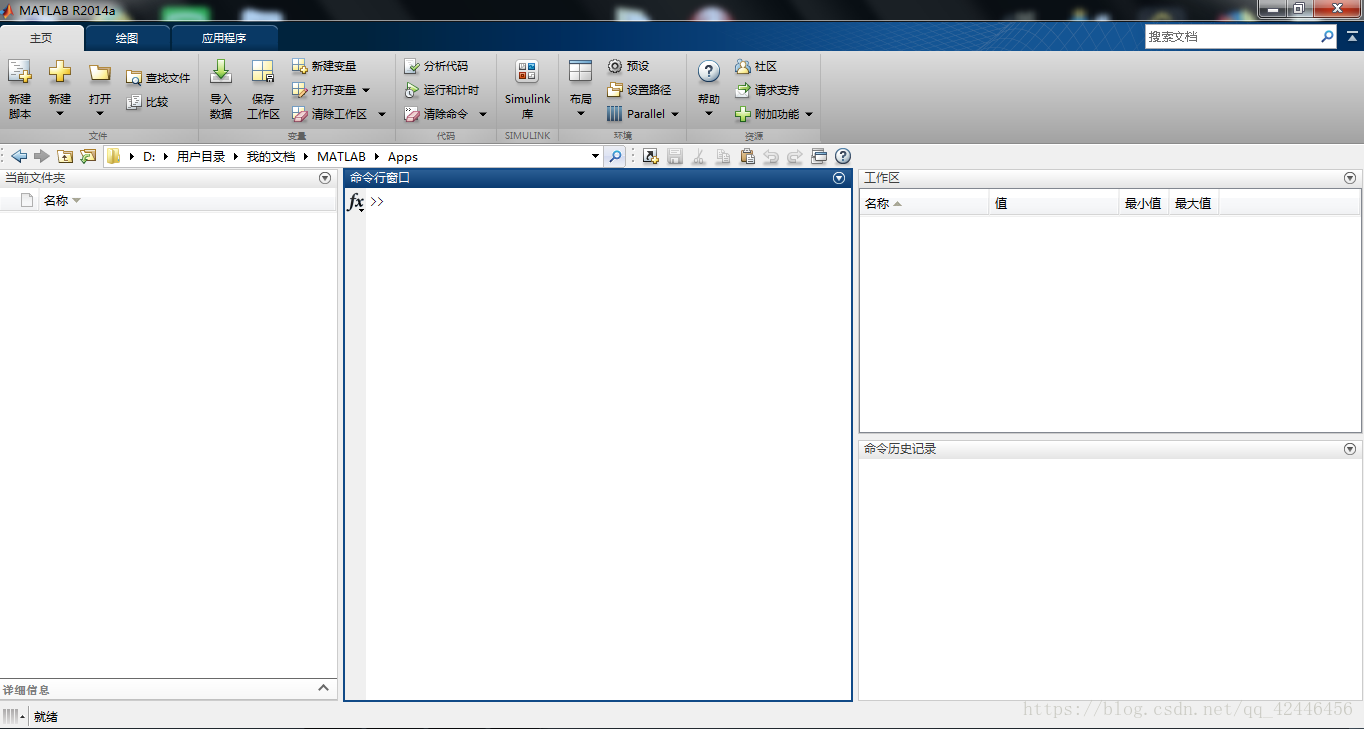Click the quick-access blue help icon

point(843,156)
